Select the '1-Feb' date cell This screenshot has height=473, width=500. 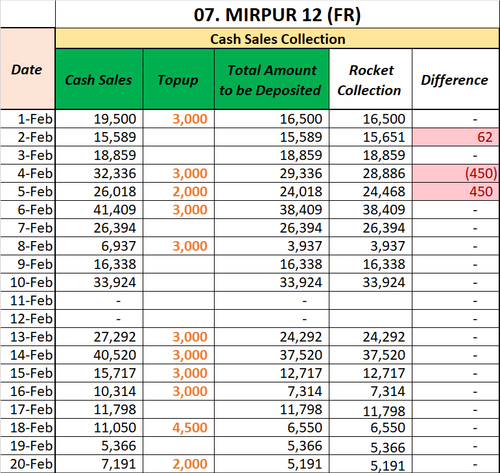(x=28, y=119)
